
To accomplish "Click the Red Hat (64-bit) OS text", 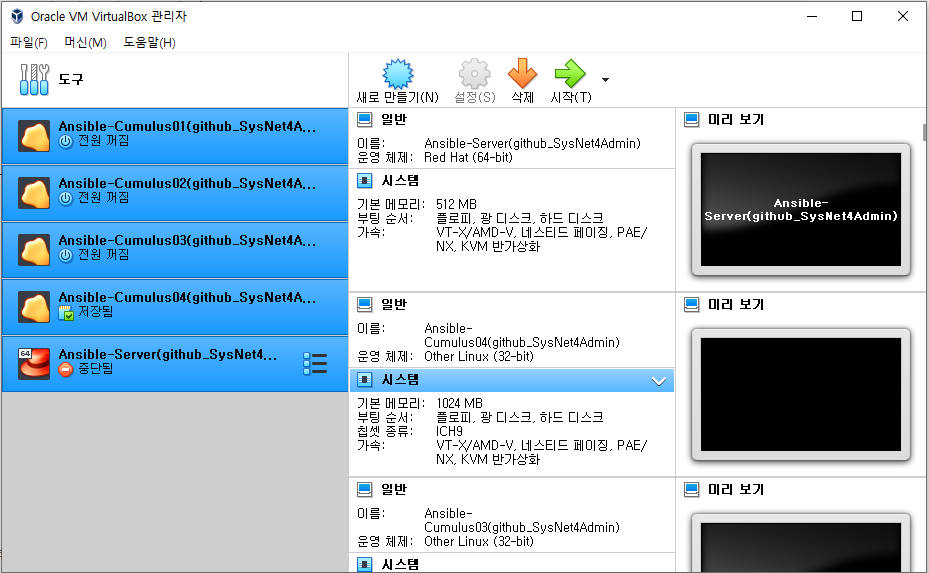I will pos(468,158).
